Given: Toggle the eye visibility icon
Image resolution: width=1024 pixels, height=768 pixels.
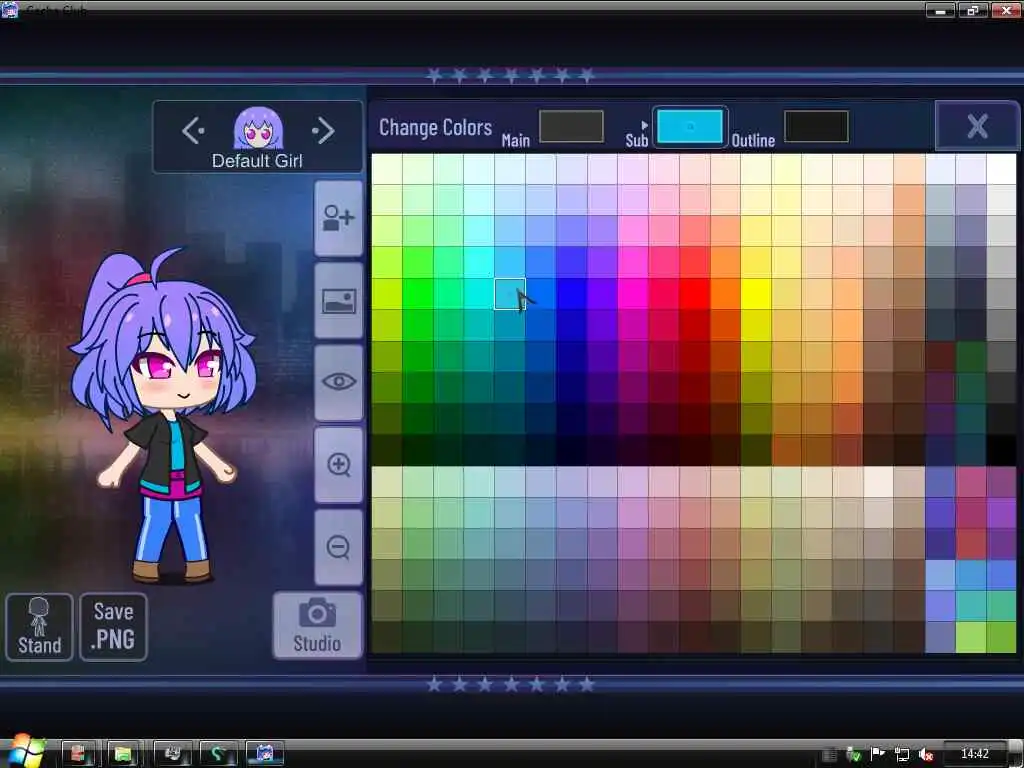Looking at the screenshot, I should [x=338, y=383].
